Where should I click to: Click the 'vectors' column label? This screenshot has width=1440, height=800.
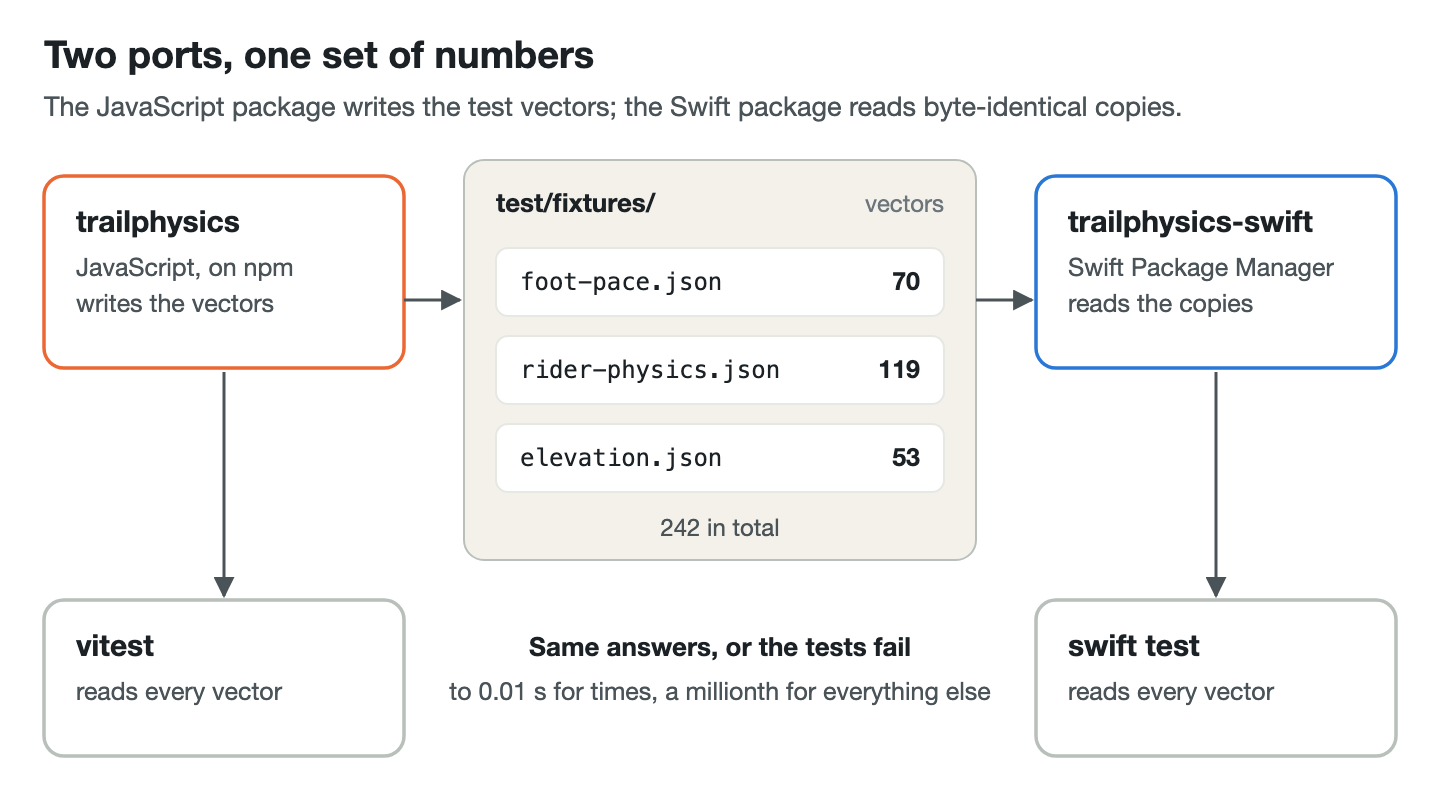(904, 204)
